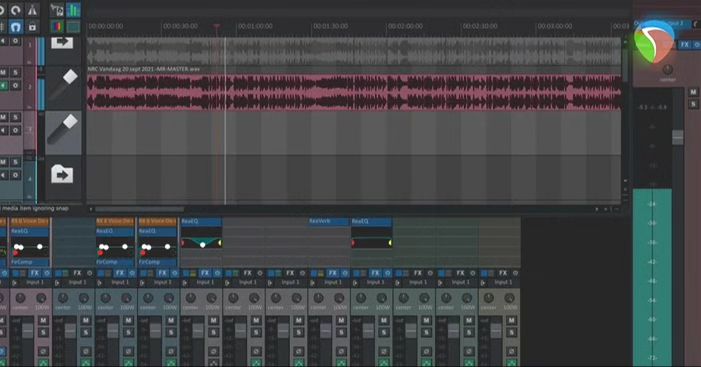Open the FX button on the ReaVerb strip
Image resolution: width=701 pixels, height=367 pixels.
click(333, 273)
